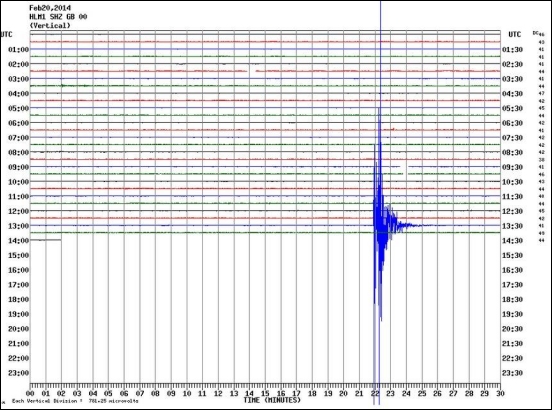This screenshot has width=552, height=410.
Task: Click the "(Vertical)" component label
Action: pyautogui.click(x=50, y=25)
